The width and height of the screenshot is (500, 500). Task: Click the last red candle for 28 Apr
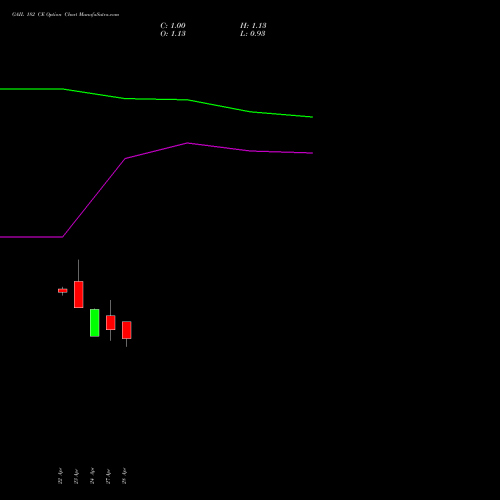(x=127, y=330)
